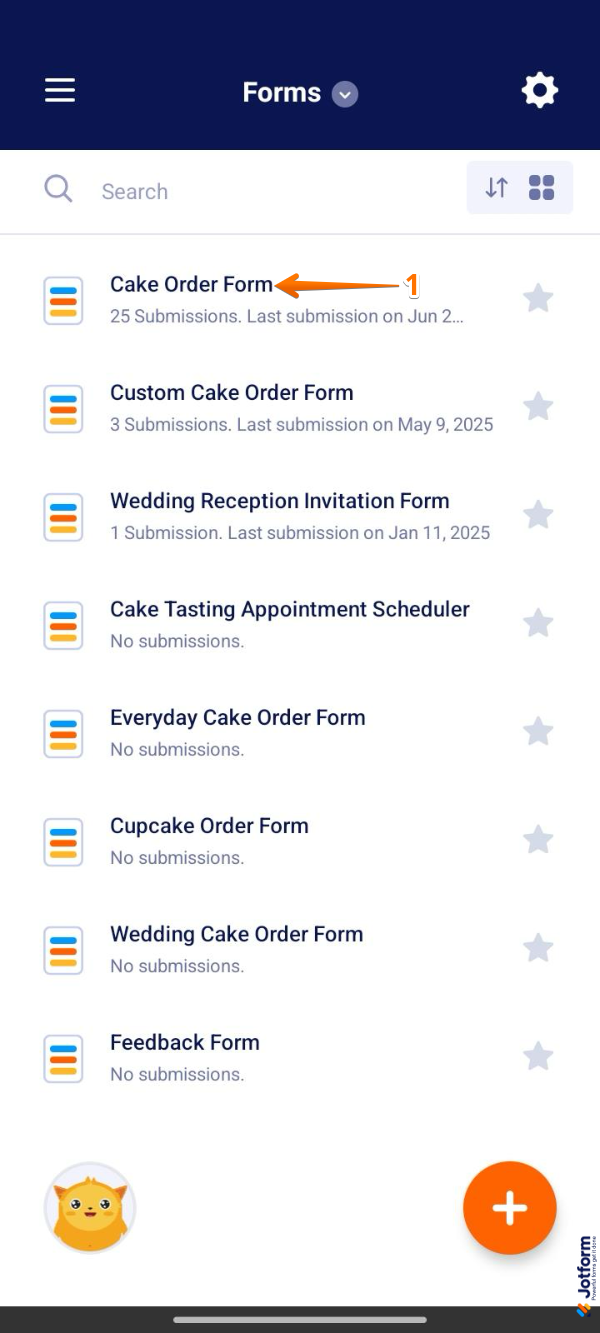Open the assistant avatar at bottom left
600x1333 pixels.
[90, 1207]
